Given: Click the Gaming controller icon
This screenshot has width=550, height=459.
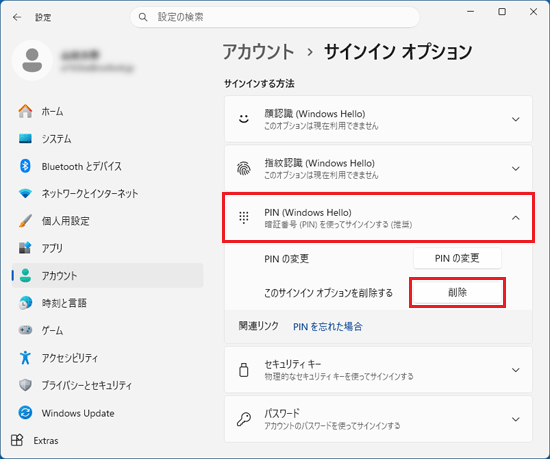Looking at the screenshot, I should tap(25, 330).
